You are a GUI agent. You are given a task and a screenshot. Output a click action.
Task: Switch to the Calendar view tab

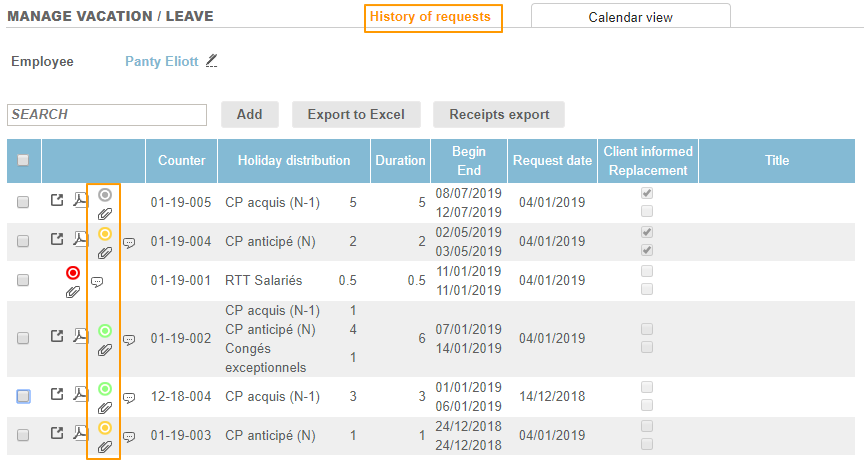click(630, 17)
